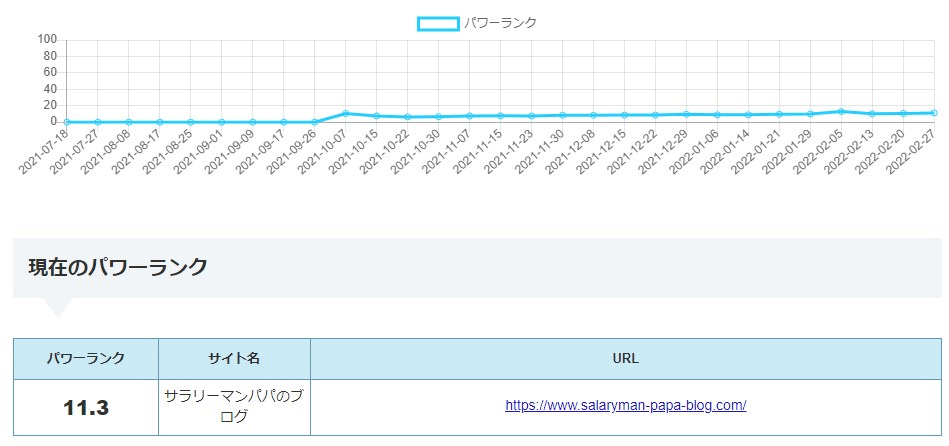Click the サラリーマンパパのブログ site name cell
This screenshot has width=949, height=446.
click(x=234, y=406)
